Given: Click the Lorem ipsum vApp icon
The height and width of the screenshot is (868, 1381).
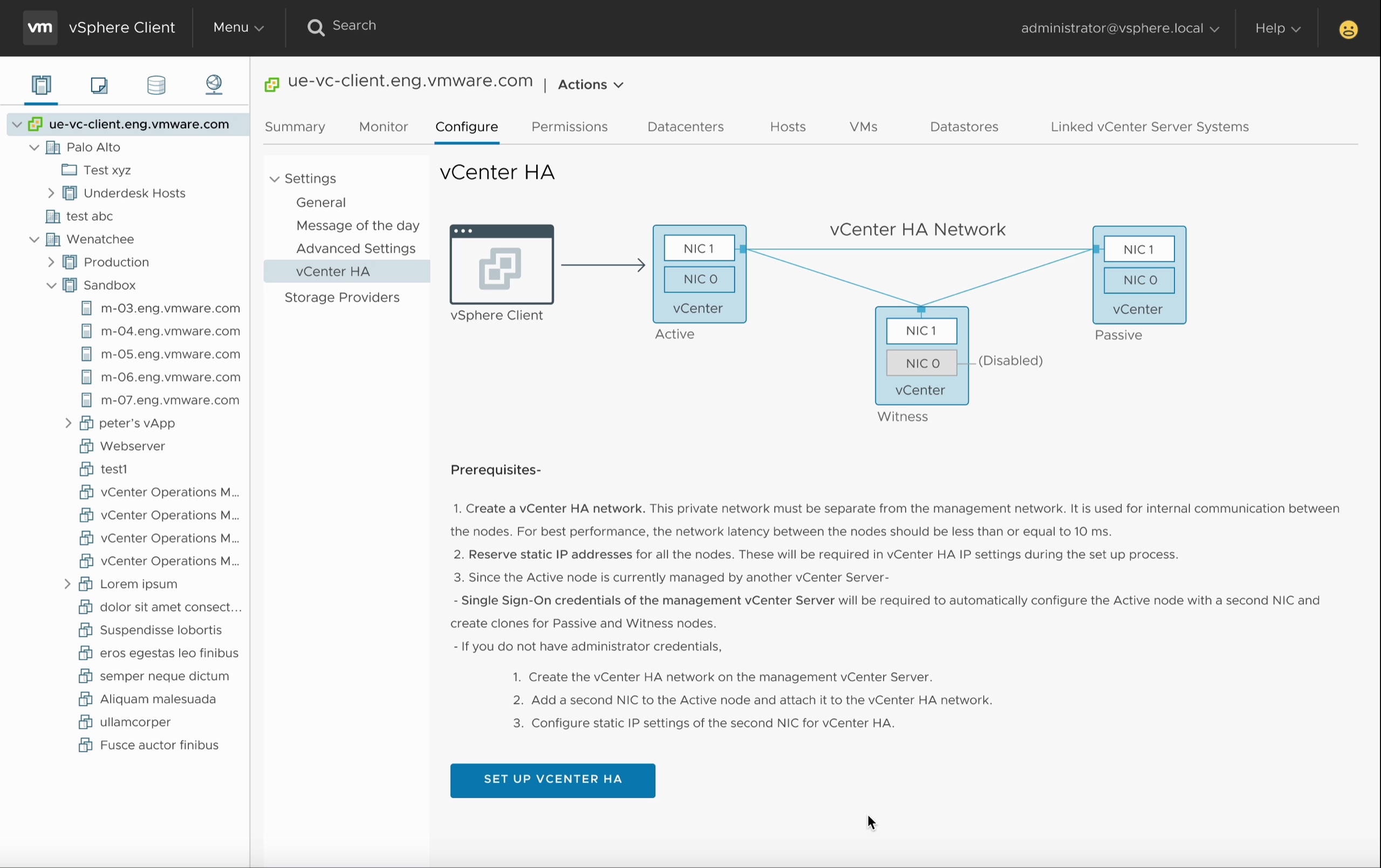Looking at the screenshot, I should pyautogui.click(x=85, y=584).
